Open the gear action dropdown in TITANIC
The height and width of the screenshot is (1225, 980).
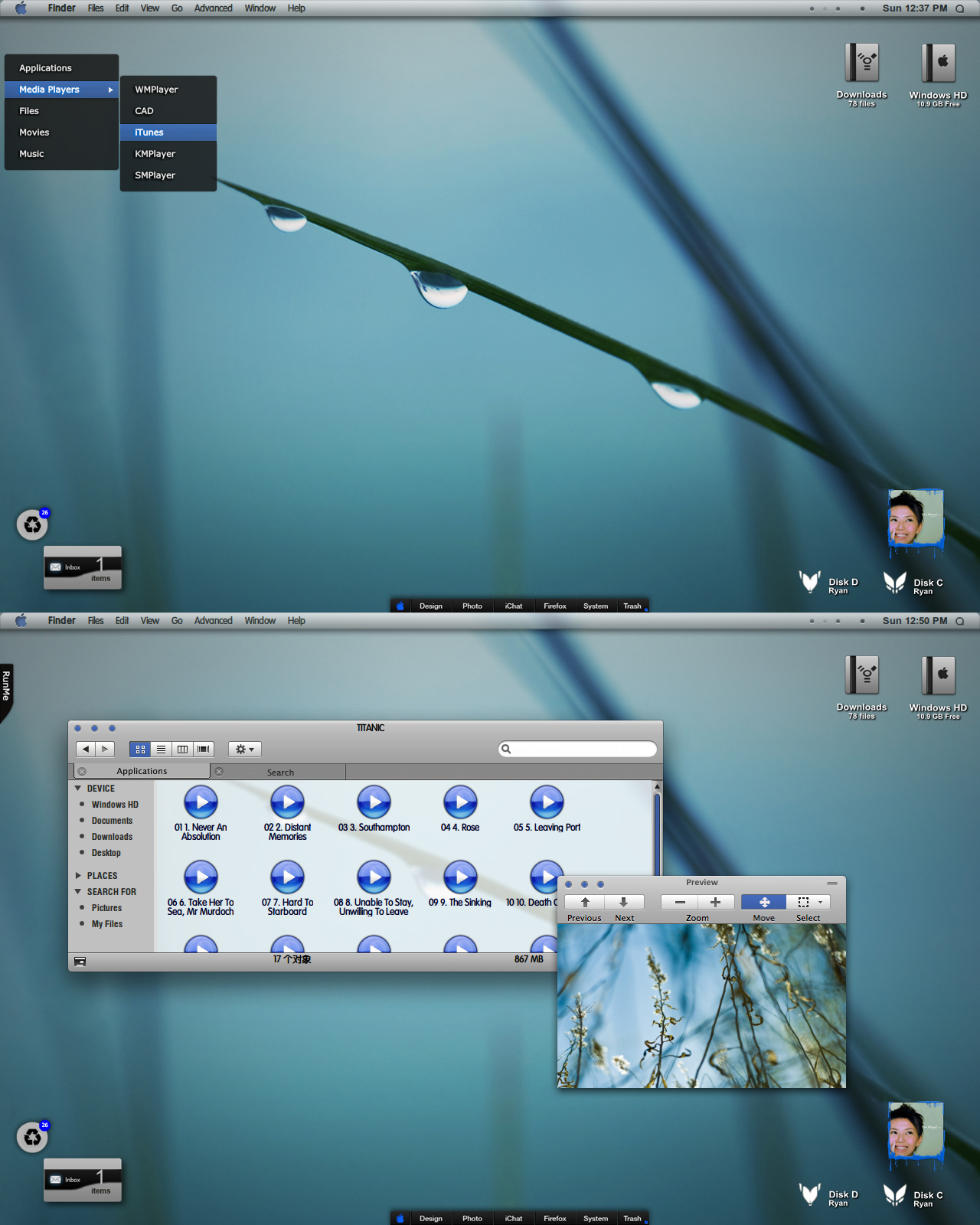click(245, 749)
